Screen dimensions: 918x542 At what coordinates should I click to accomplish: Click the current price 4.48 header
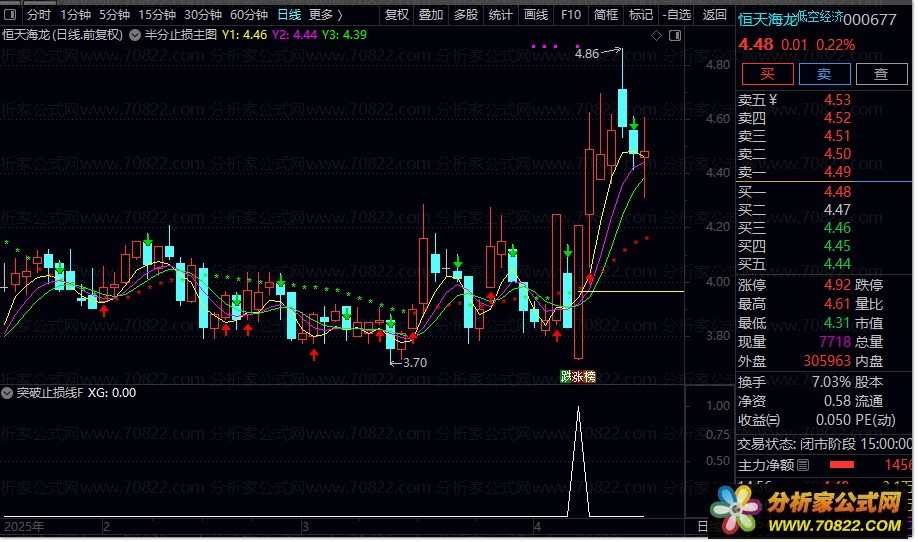point(755,44)
